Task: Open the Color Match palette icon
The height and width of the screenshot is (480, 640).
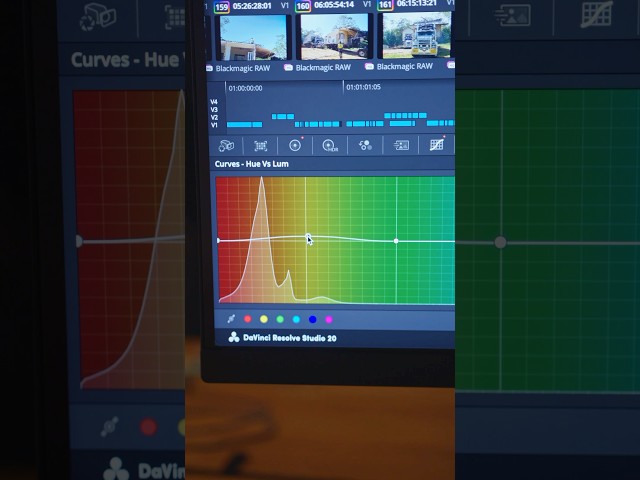Action: click(260, 146)
